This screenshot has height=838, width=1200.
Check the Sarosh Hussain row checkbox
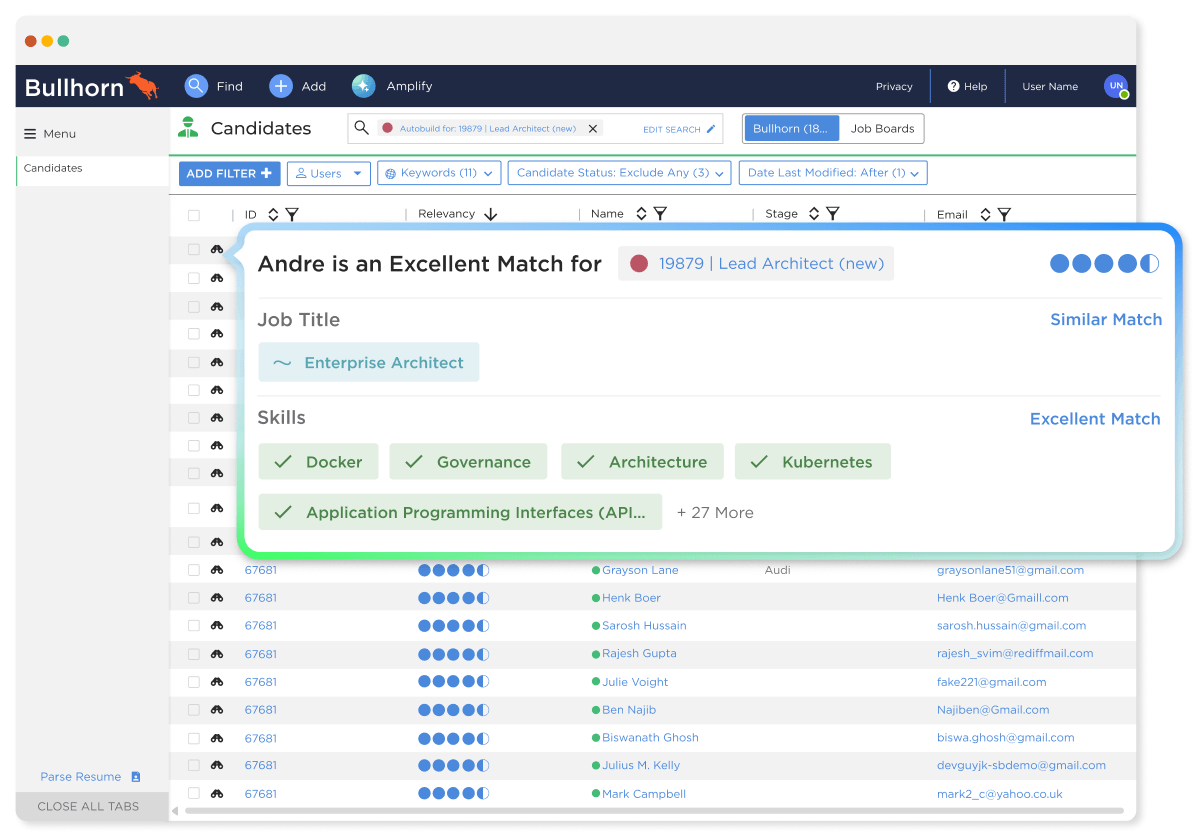194,626
